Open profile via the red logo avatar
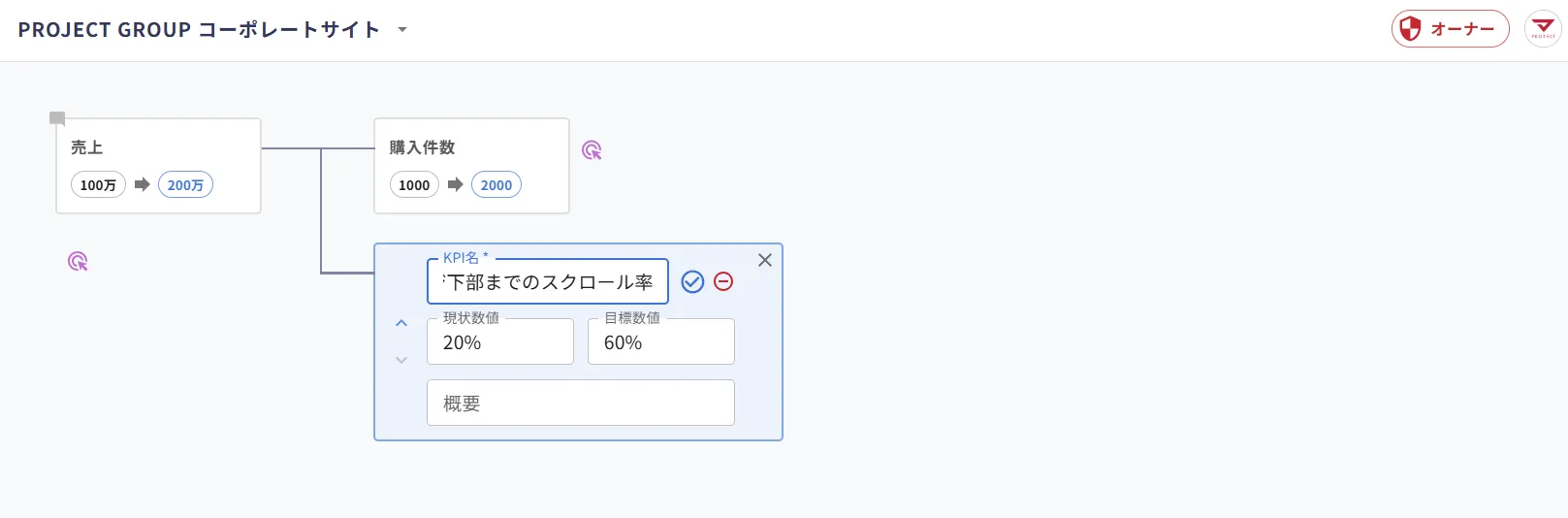The image size is (1568, 518). pyautogui.click(x=1543, y=29)
